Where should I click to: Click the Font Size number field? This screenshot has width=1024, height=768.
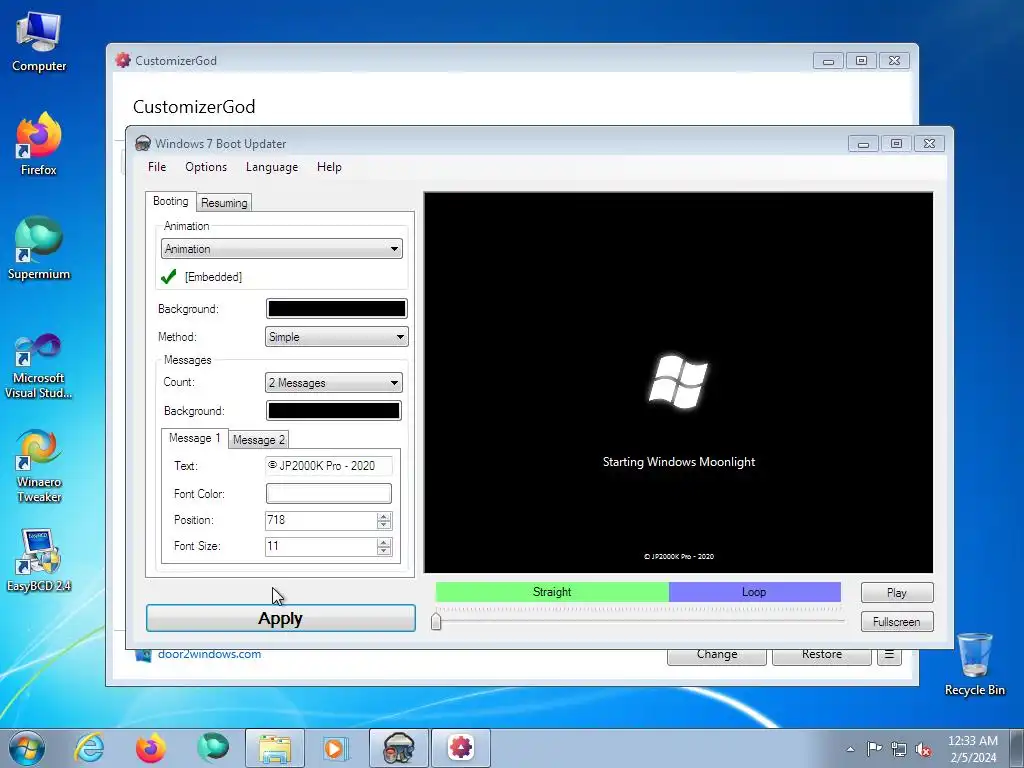coord(321,547)
